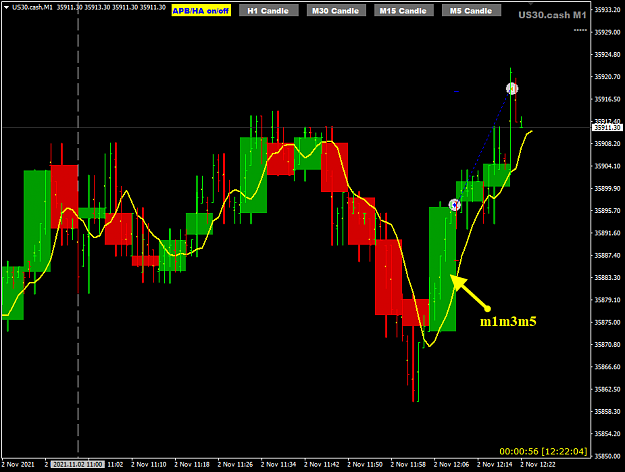Show the H1 Candle overlay
Image resolution: width=625 pixels, height=472 pixels.
(x=268, y=11)
